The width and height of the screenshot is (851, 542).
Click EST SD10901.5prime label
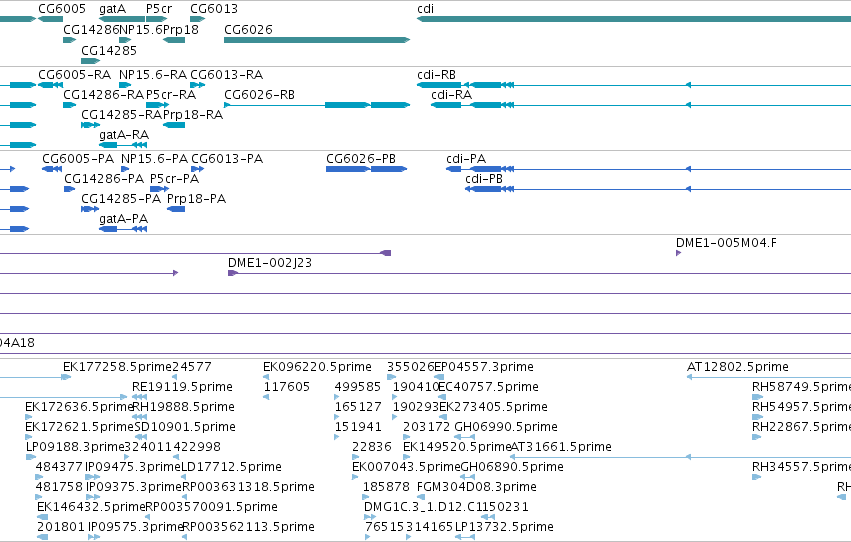click(x=185, y=427)
